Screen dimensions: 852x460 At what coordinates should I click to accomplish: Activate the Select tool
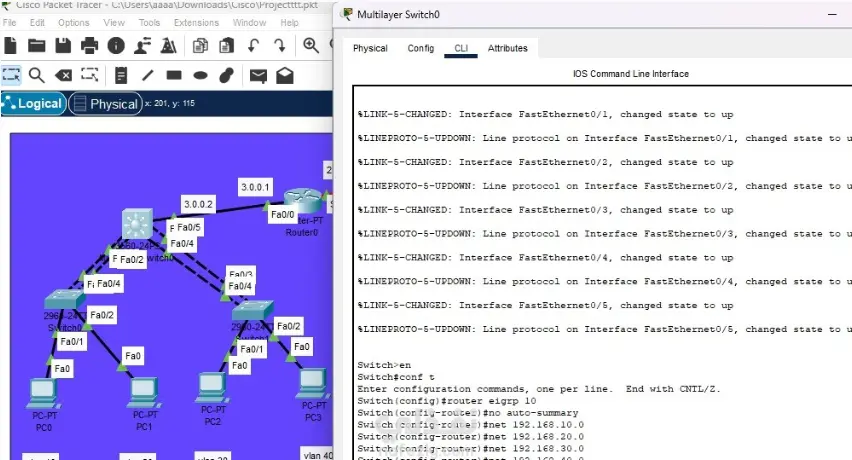coord(11,75)
